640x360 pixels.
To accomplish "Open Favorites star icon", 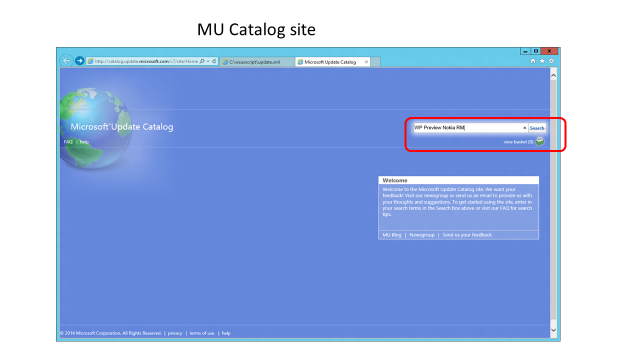I will (x=542, y=61).
